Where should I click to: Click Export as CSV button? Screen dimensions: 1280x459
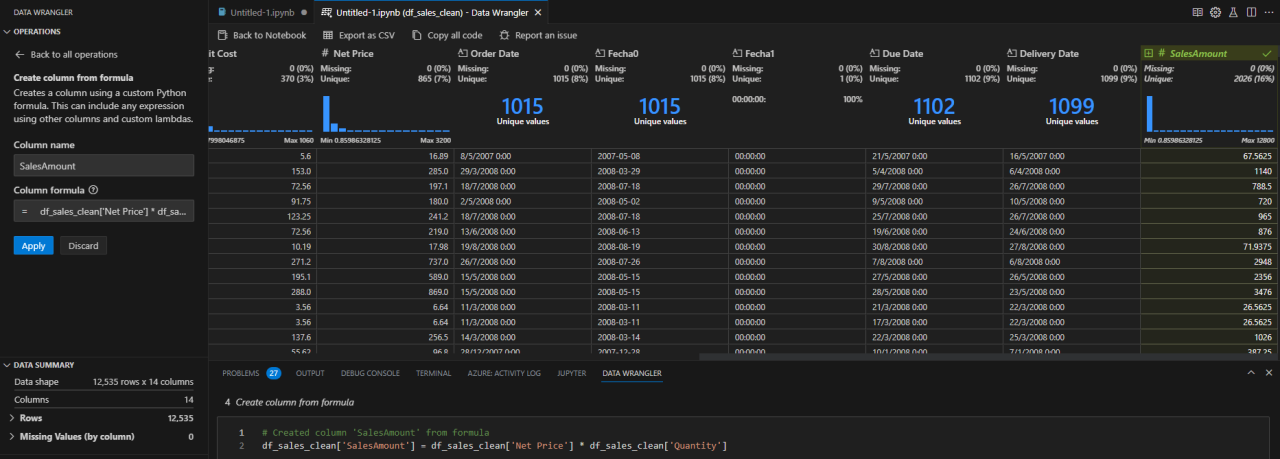(x=357, y=35)
